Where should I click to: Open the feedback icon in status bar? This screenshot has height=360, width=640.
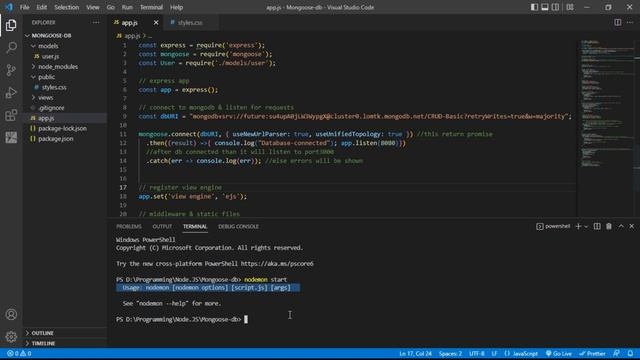(616, 353)
